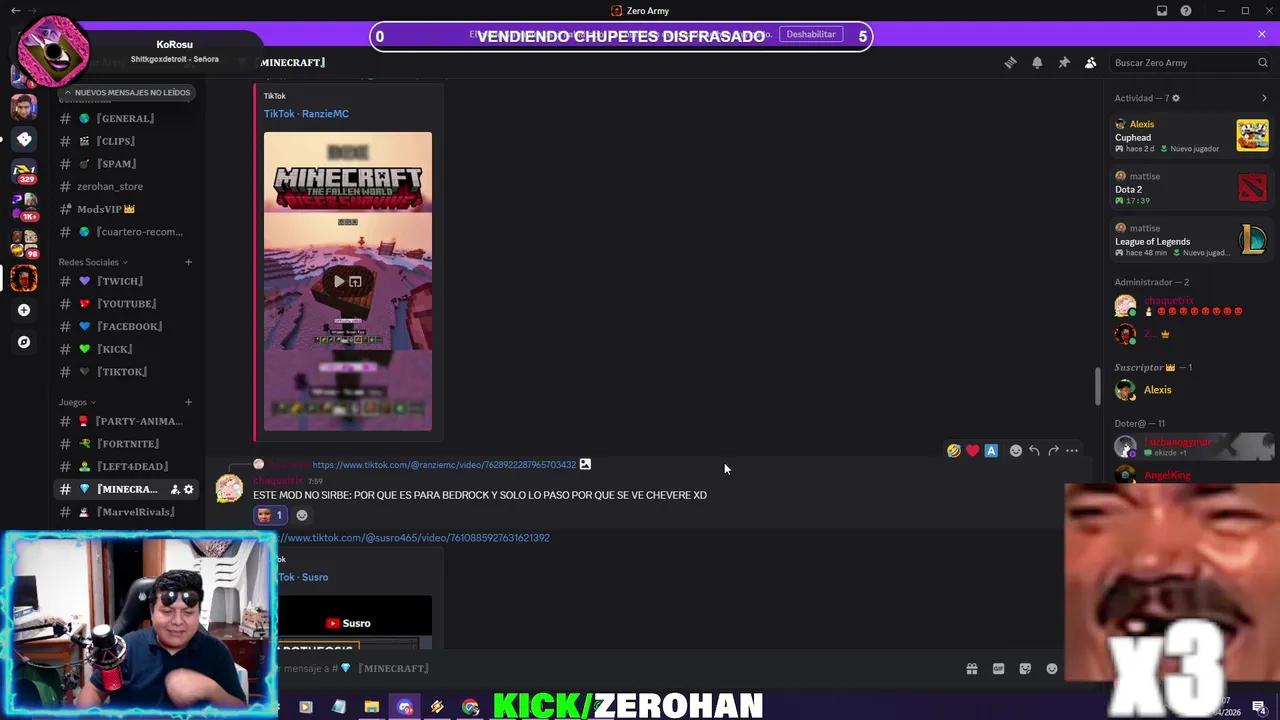Open the GENERAL channel
The image size is (1280, 720).
[x=126, y=118]
